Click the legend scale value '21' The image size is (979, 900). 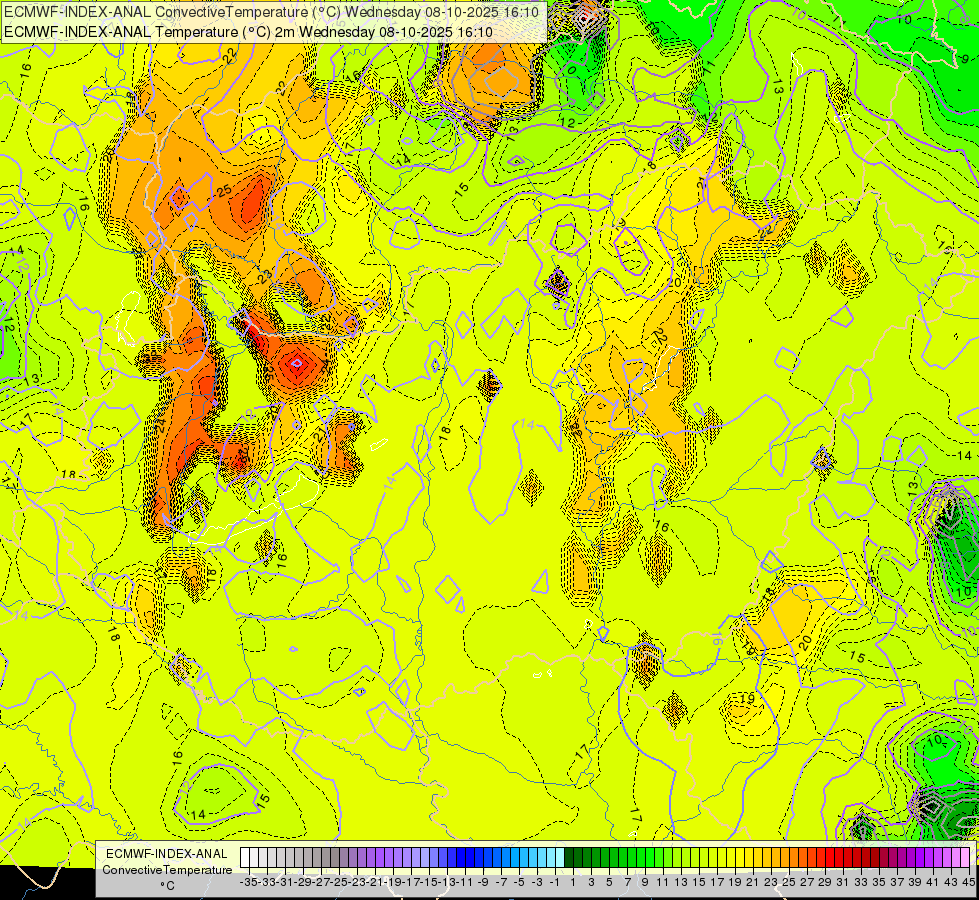[752, 883]
